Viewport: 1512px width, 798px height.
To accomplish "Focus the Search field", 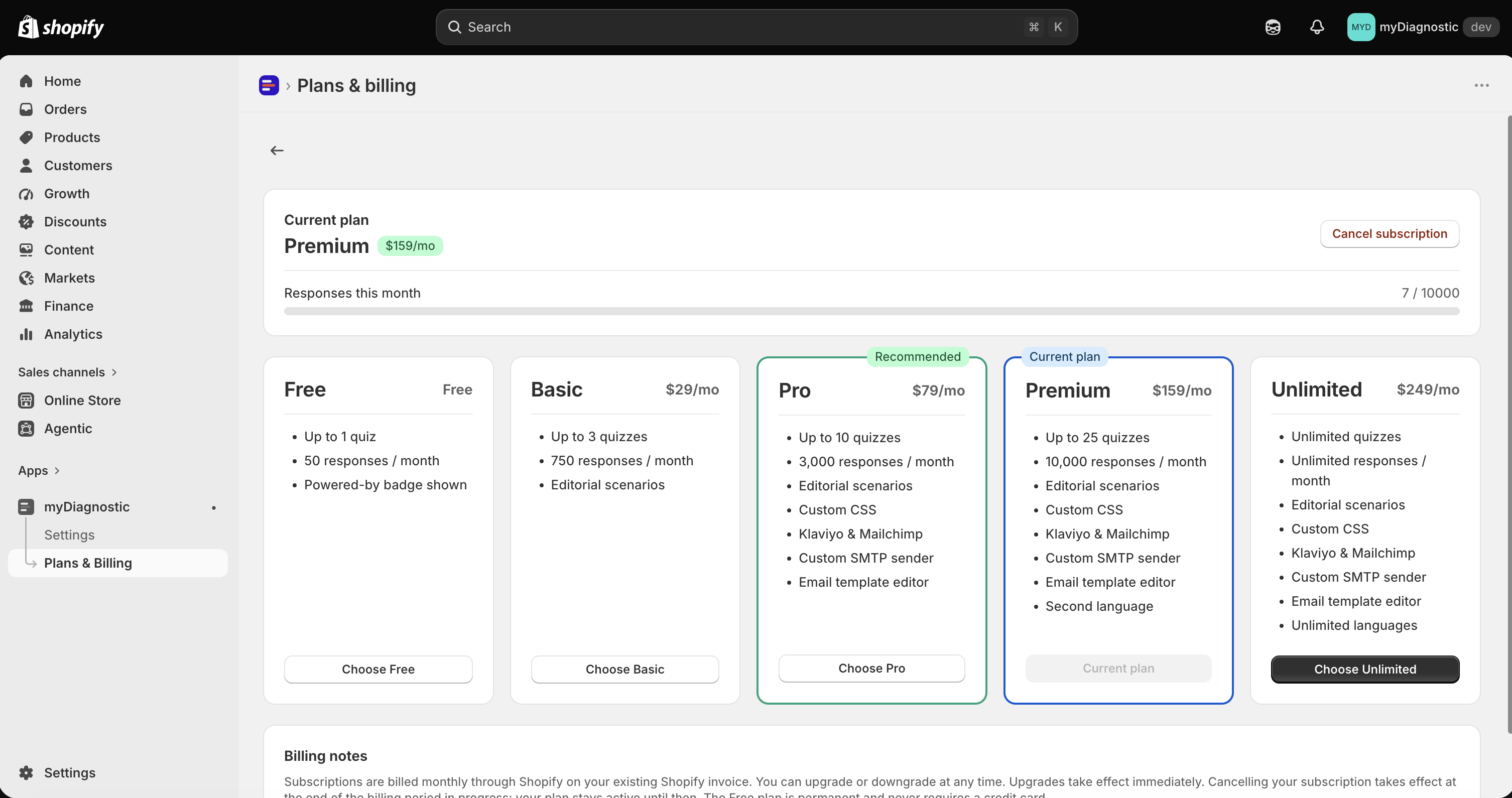I will coord(756,27).
